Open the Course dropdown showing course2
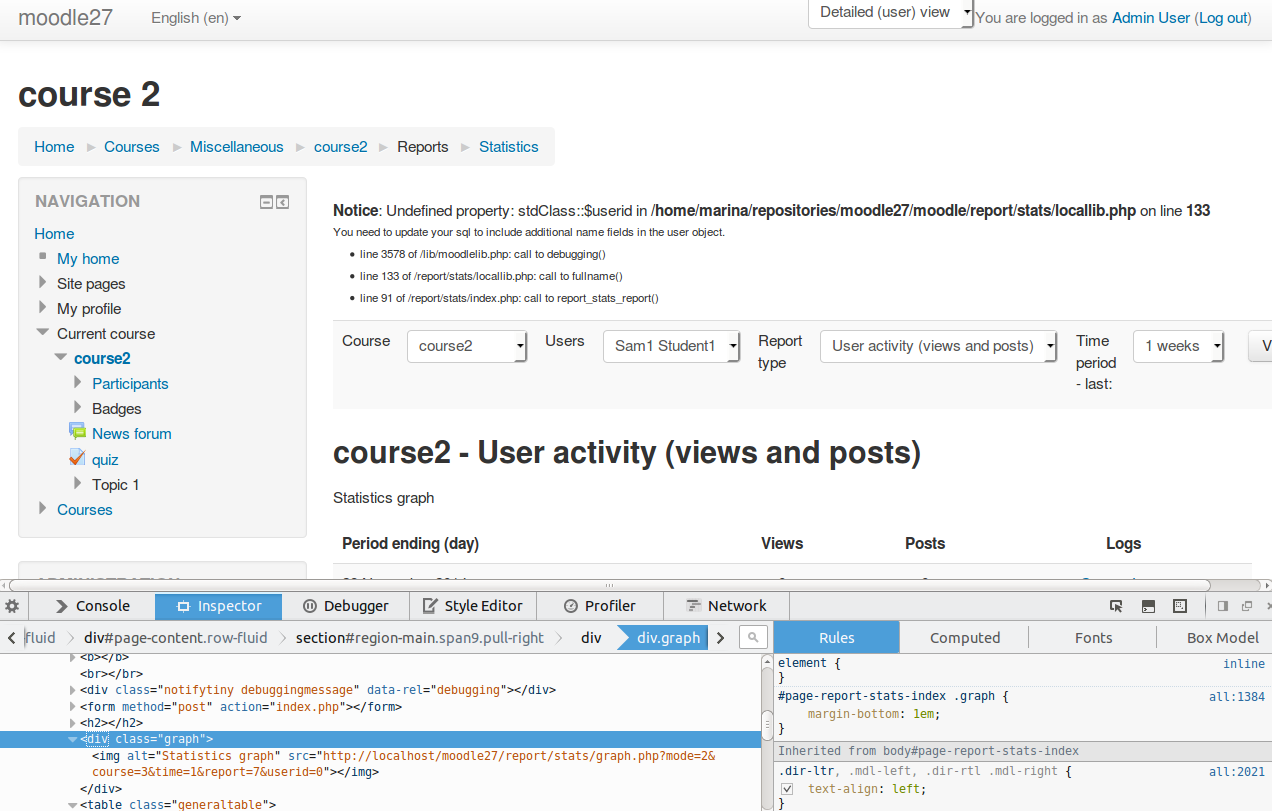 [x=467, y=346]
